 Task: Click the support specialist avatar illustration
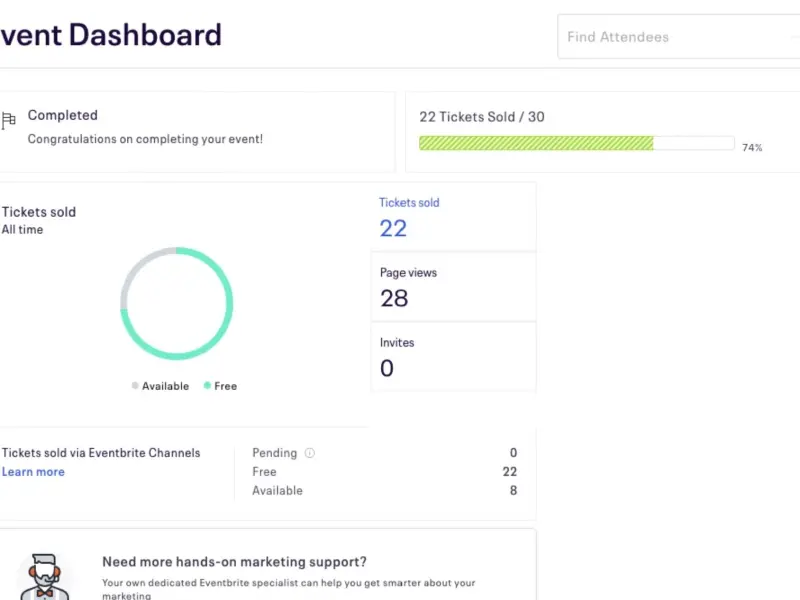tap(44, 577)
